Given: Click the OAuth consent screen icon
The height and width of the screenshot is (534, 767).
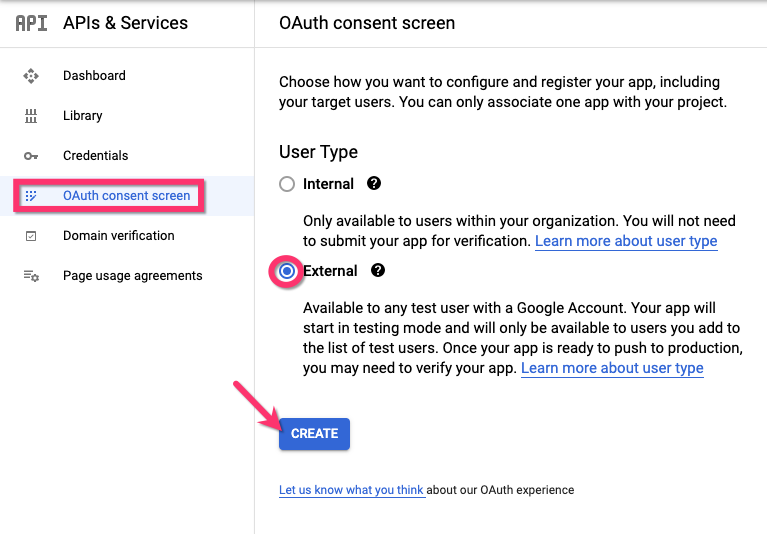Looking at the screenshot, I should coord(31,196).
